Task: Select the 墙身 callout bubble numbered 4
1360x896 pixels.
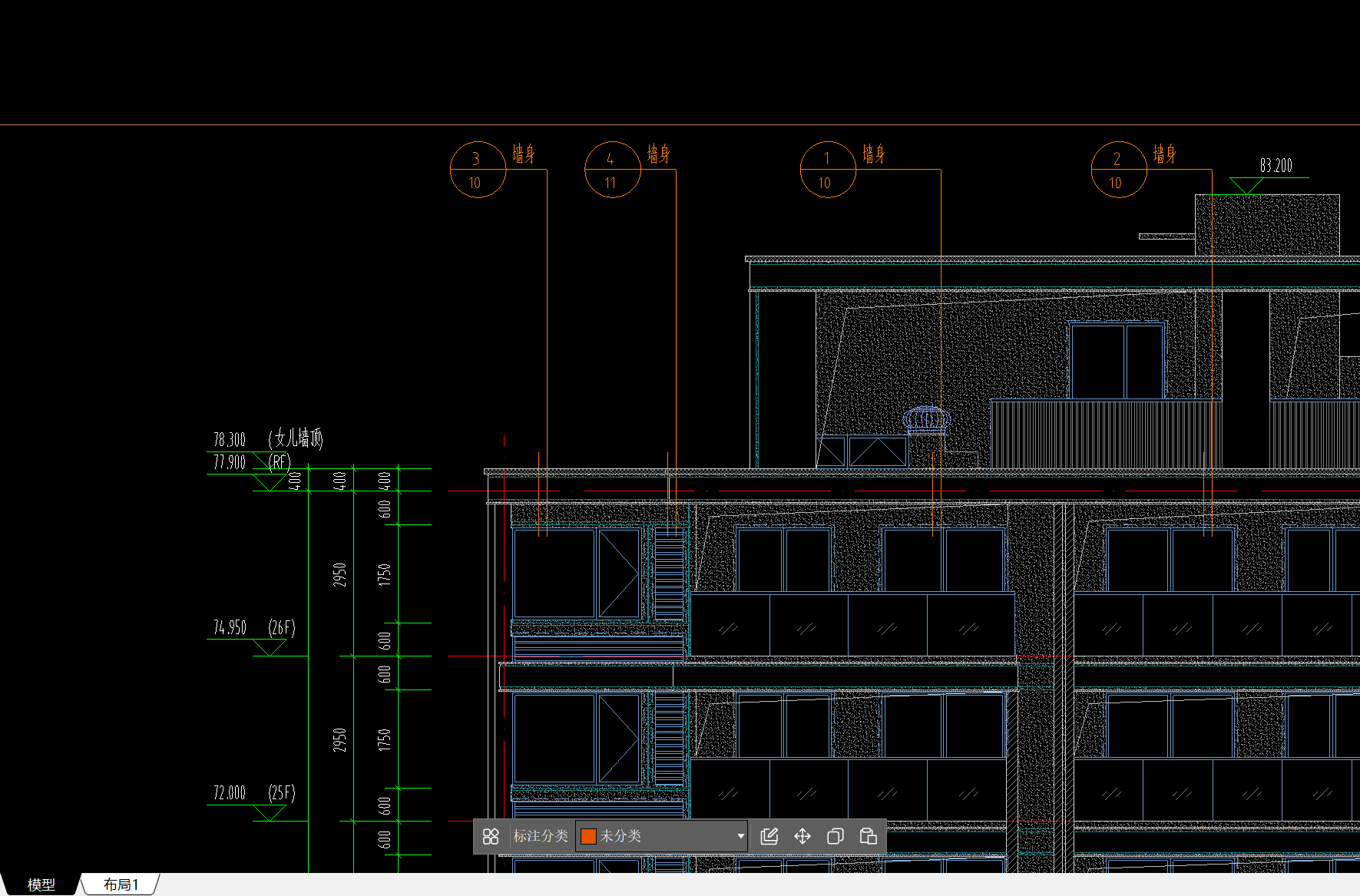Action: coord(613,170)
